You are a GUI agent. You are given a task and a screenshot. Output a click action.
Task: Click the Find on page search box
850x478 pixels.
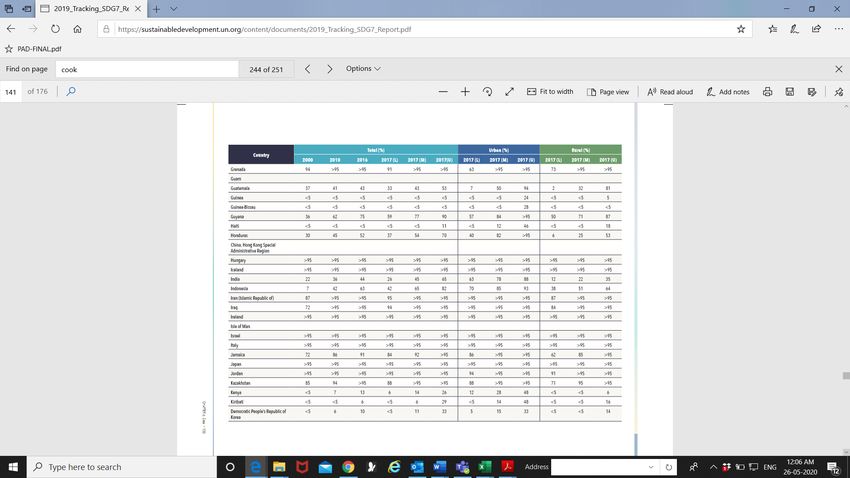click(147, 69)
